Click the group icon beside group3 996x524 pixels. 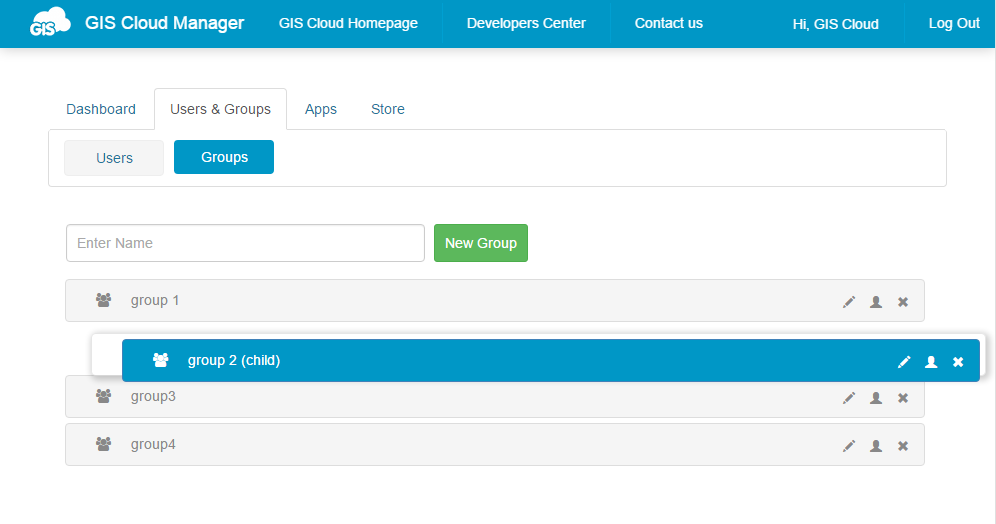tap(104, 396)
